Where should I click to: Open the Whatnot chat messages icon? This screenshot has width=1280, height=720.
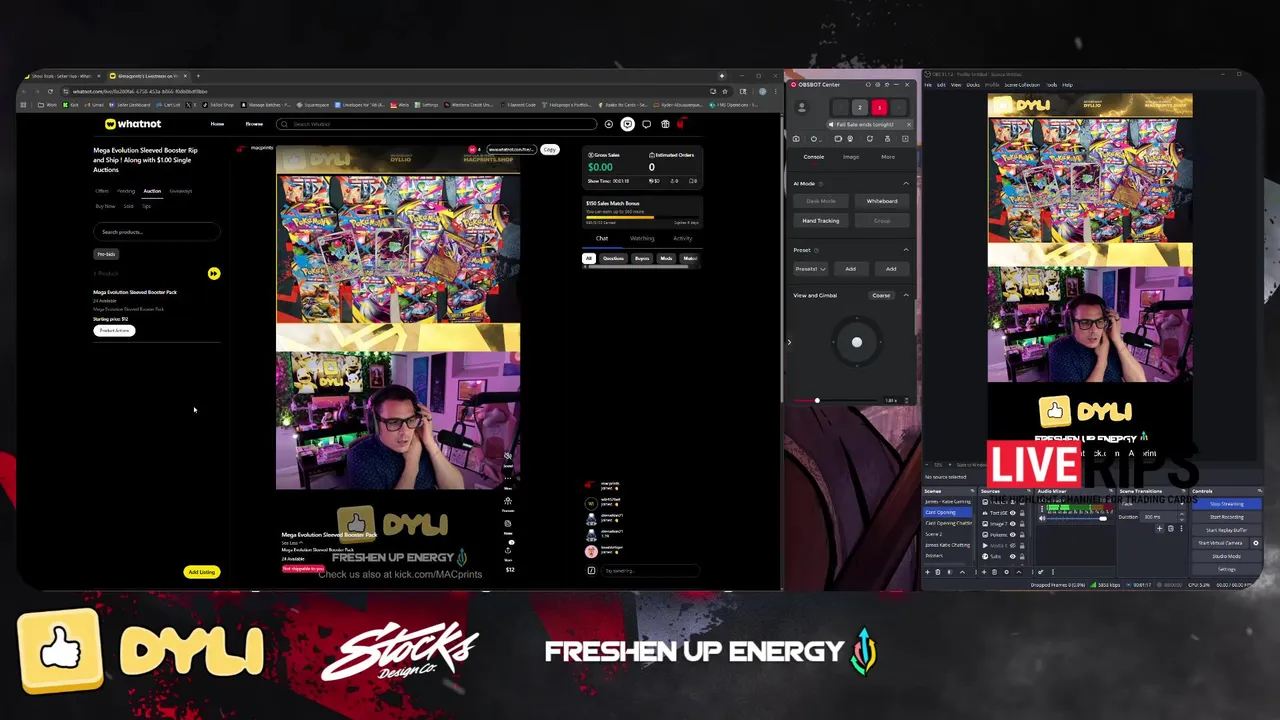point(646,124)
